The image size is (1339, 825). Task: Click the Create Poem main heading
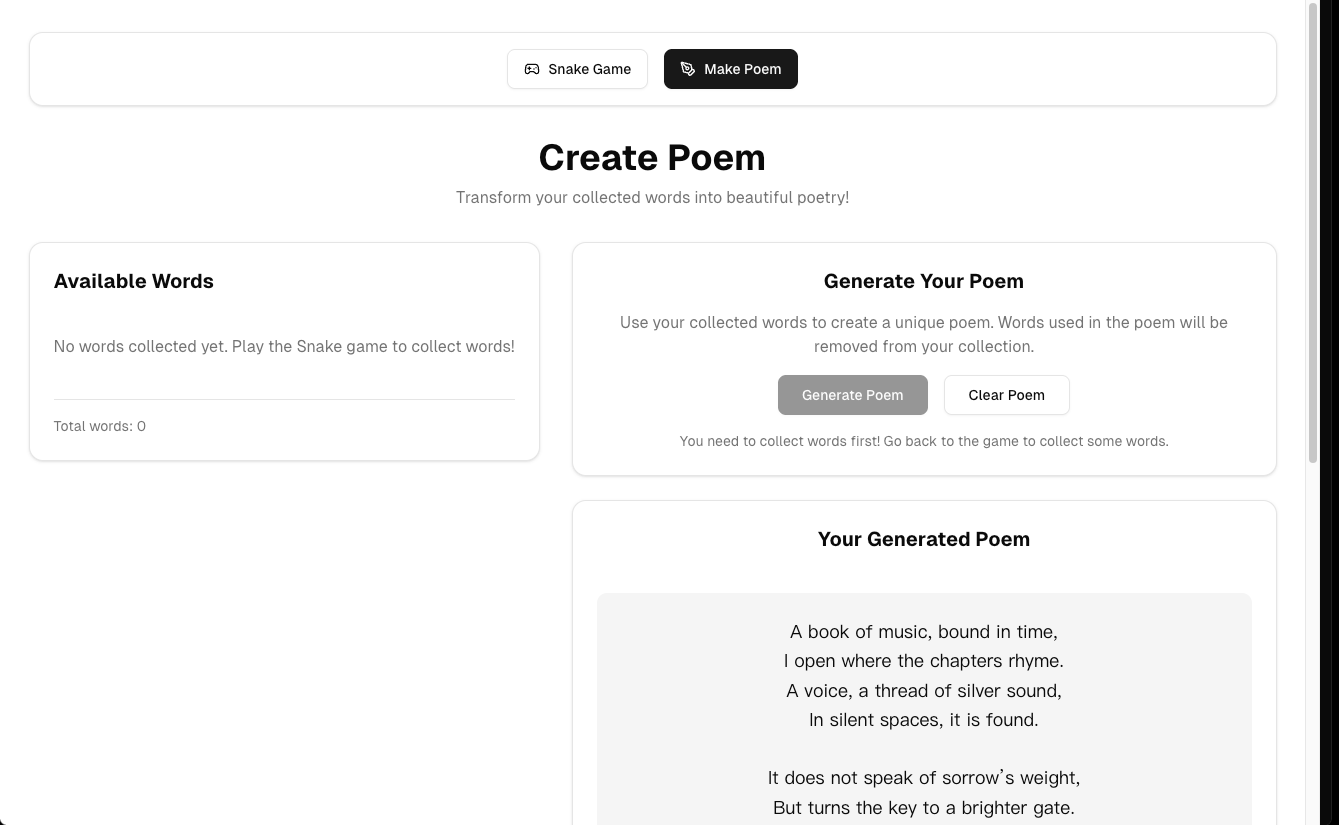tap(652, 158)
